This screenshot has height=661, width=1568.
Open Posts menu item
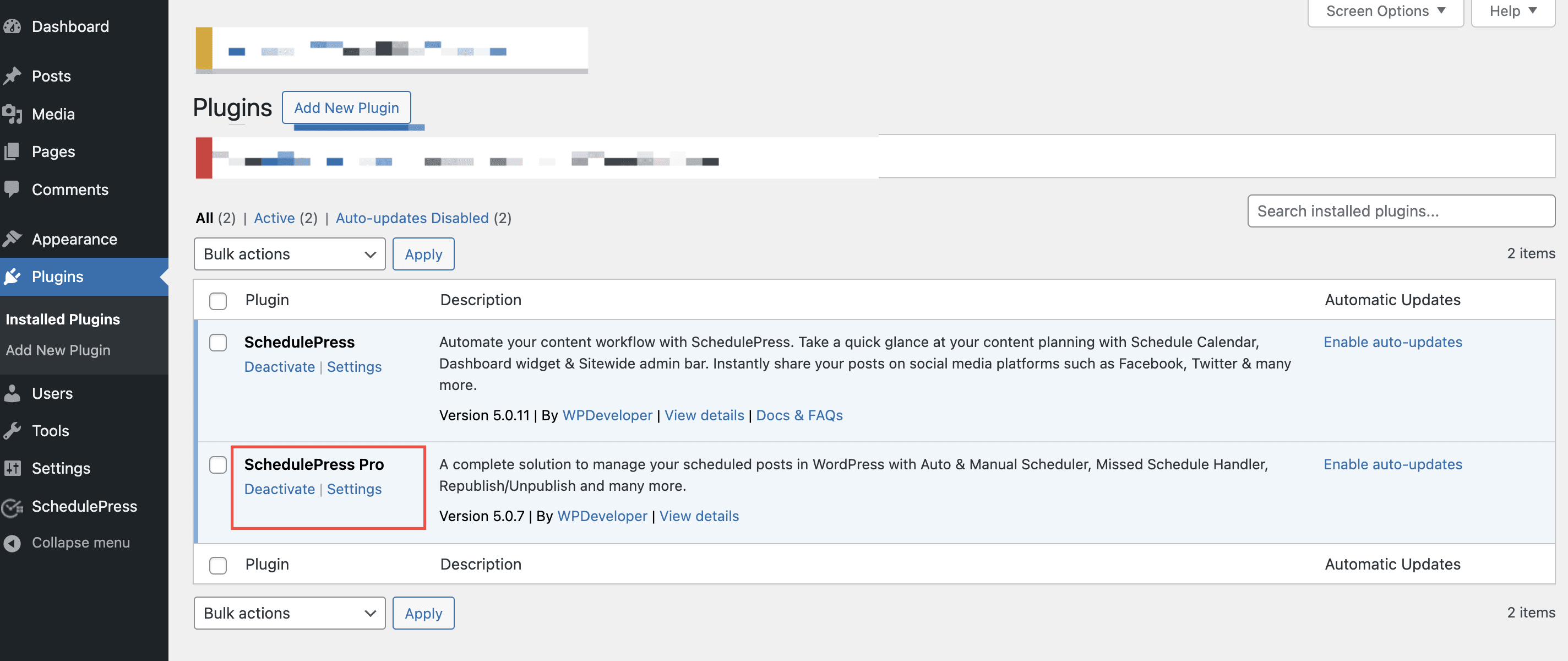(52, 76)
